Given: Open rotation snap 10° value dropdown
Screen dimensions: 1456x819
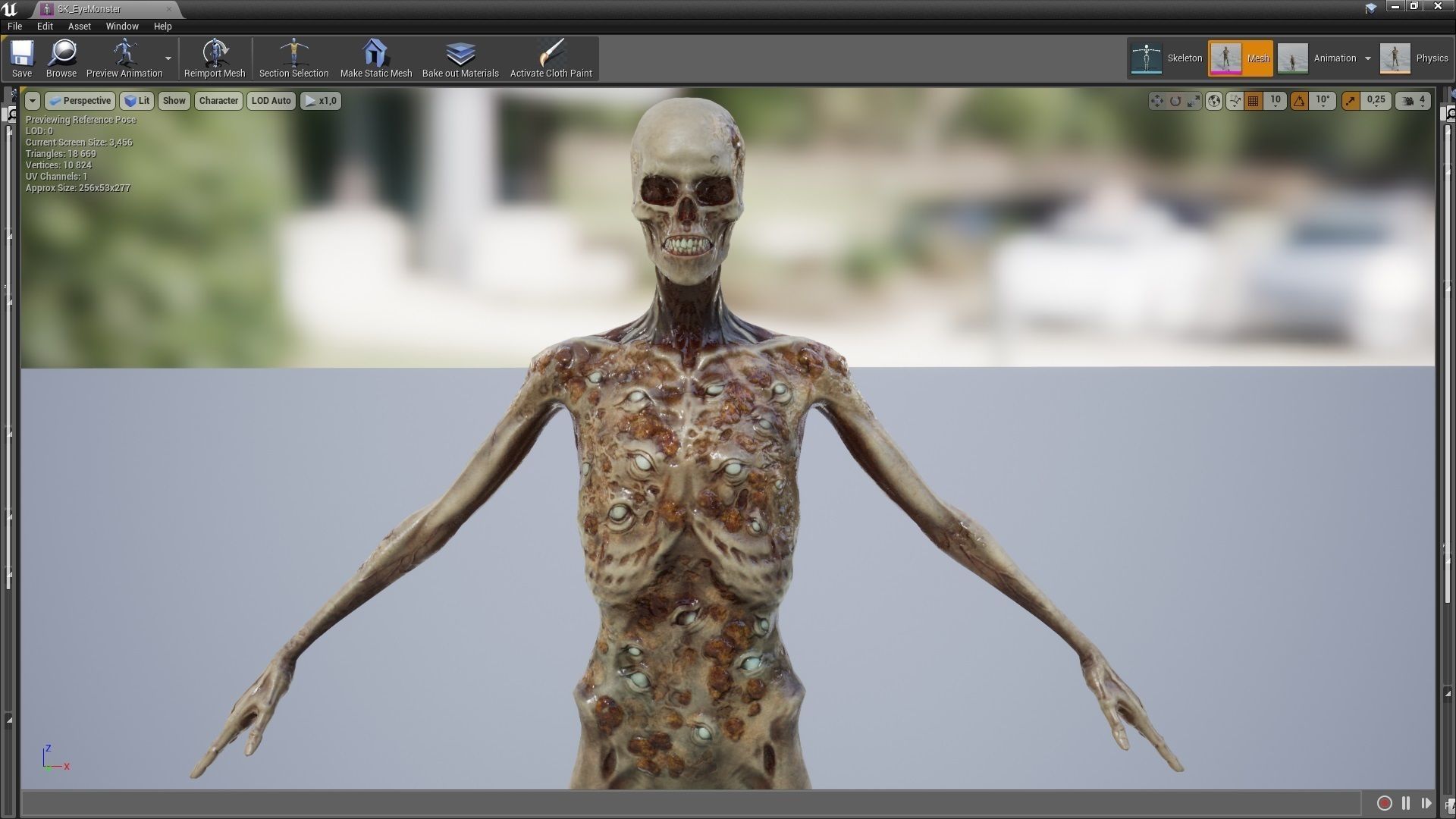Looking at the screenshot, I should coord(1323,100).
